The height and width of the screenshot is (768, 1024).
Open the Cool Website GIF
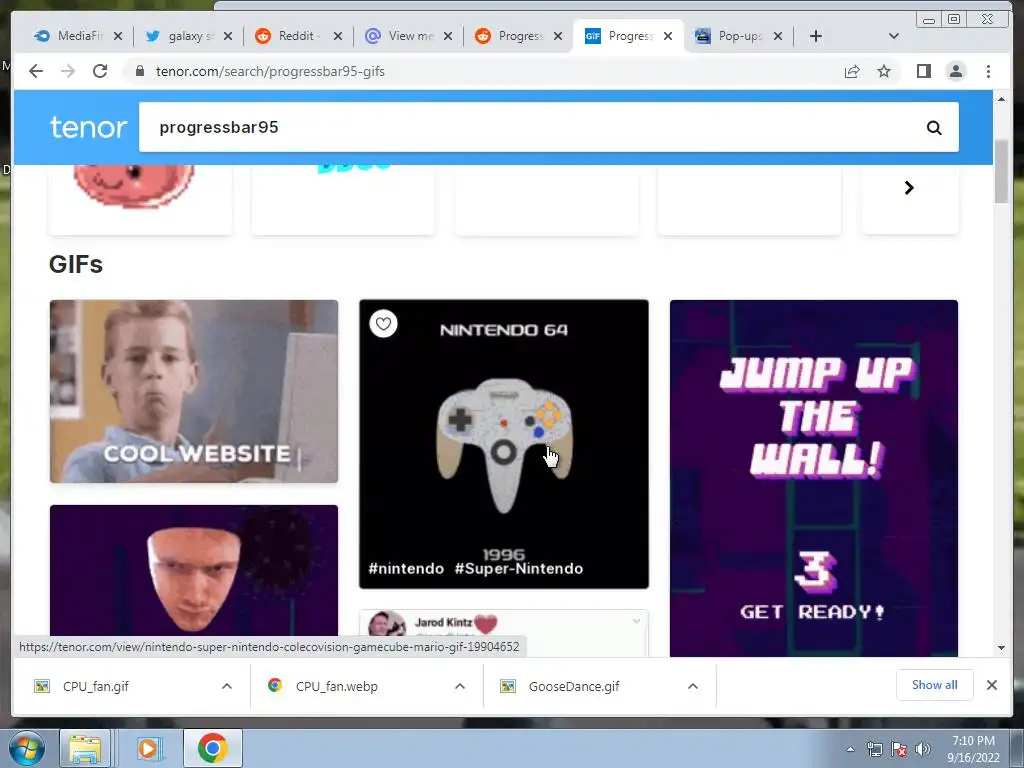(194, 391)
